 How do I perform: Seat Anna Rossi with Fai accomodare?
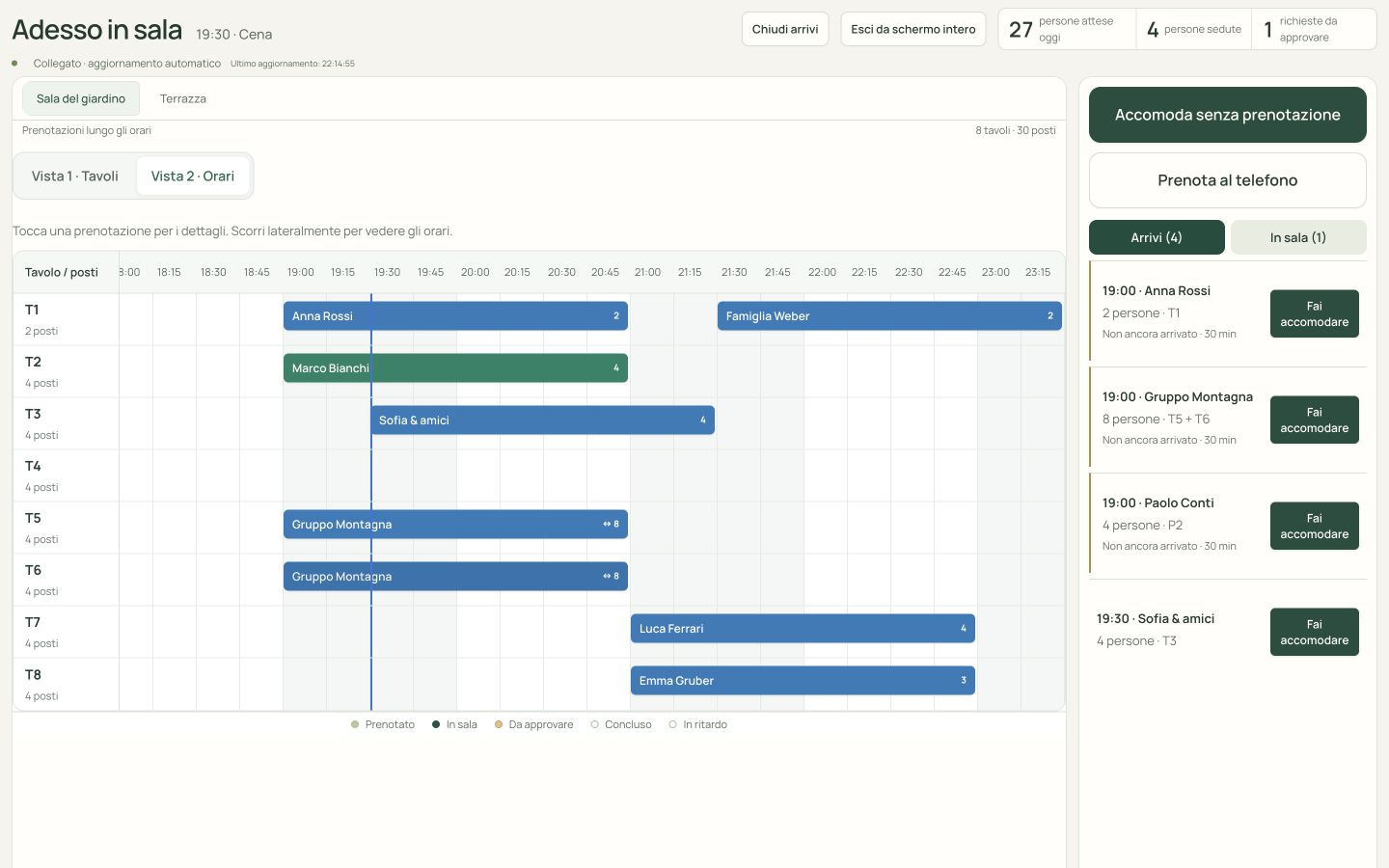click(1315, 313)
